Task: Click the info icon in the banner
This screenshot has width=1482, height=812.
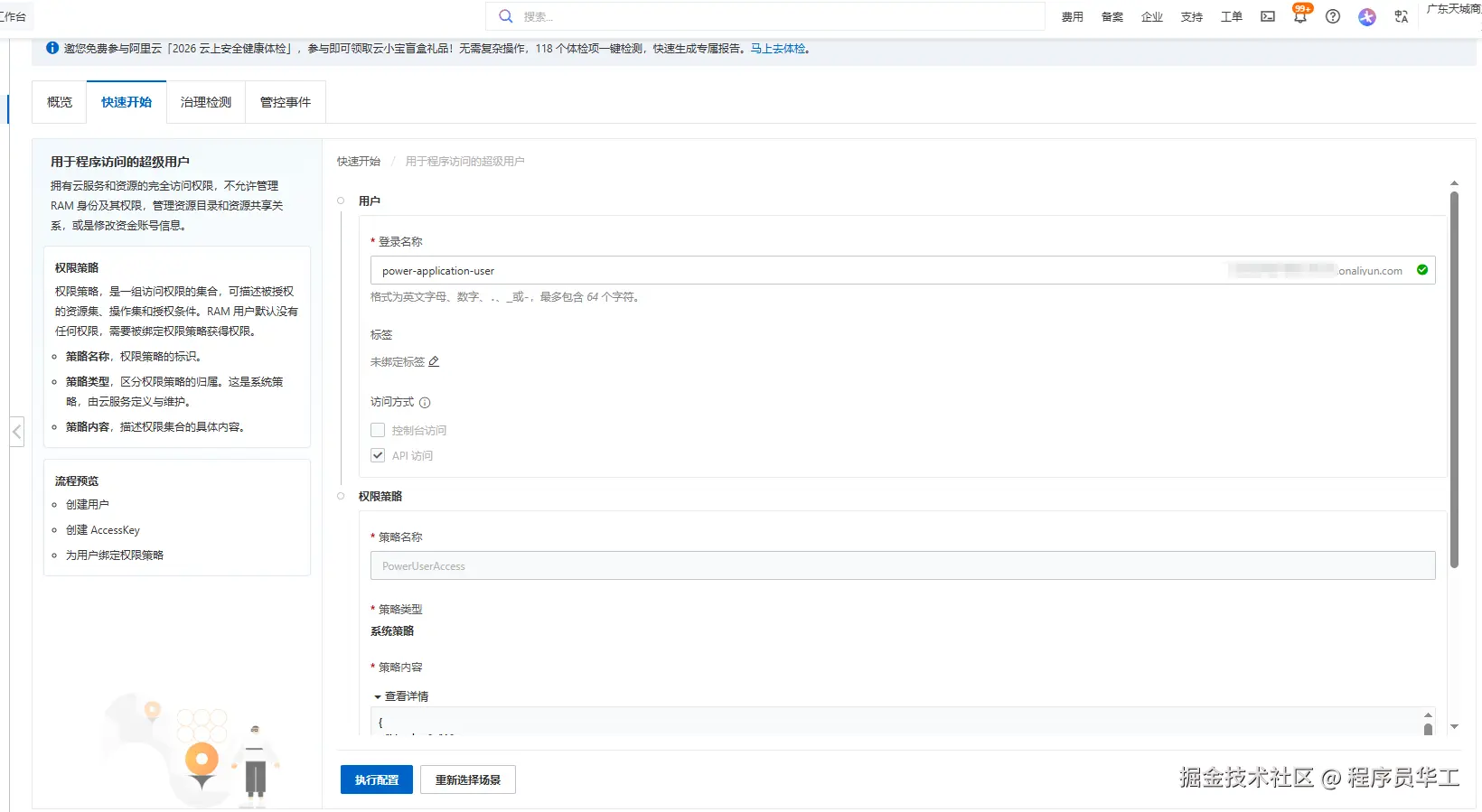Action: [x=52, y=48]
